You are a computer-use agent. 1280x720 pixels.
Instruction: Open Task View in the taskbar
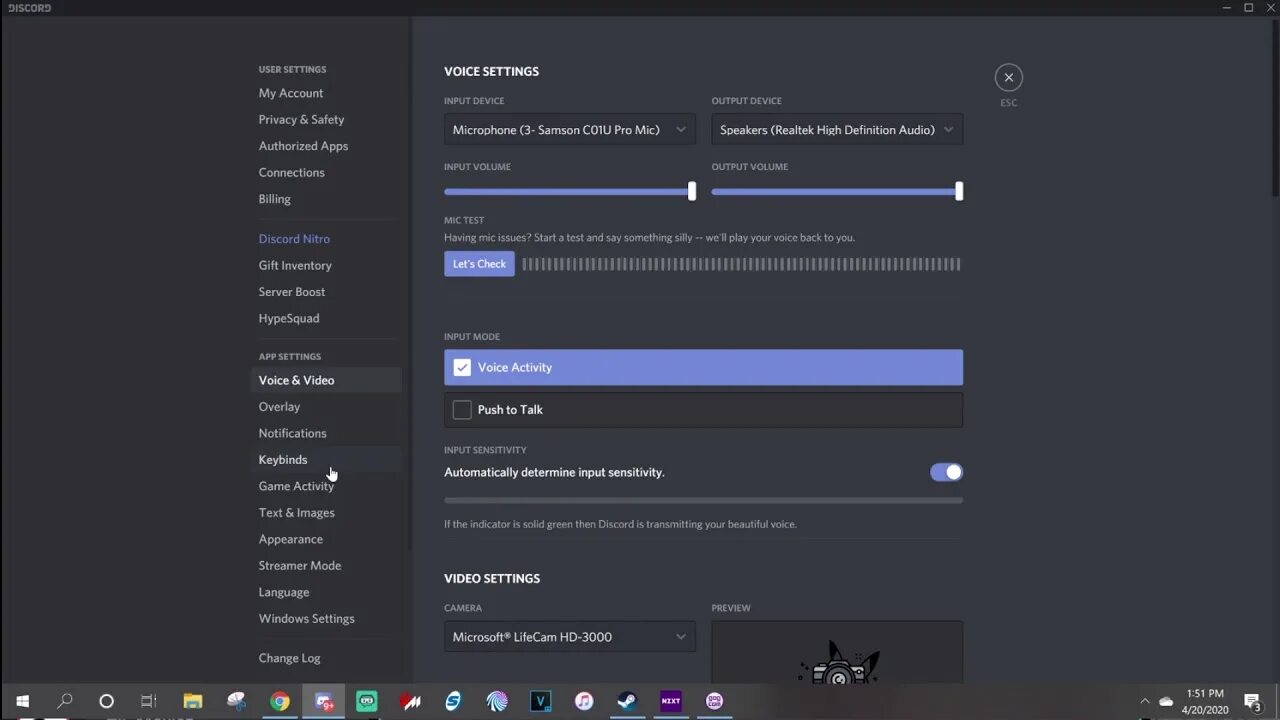click(x=148, y=701)
